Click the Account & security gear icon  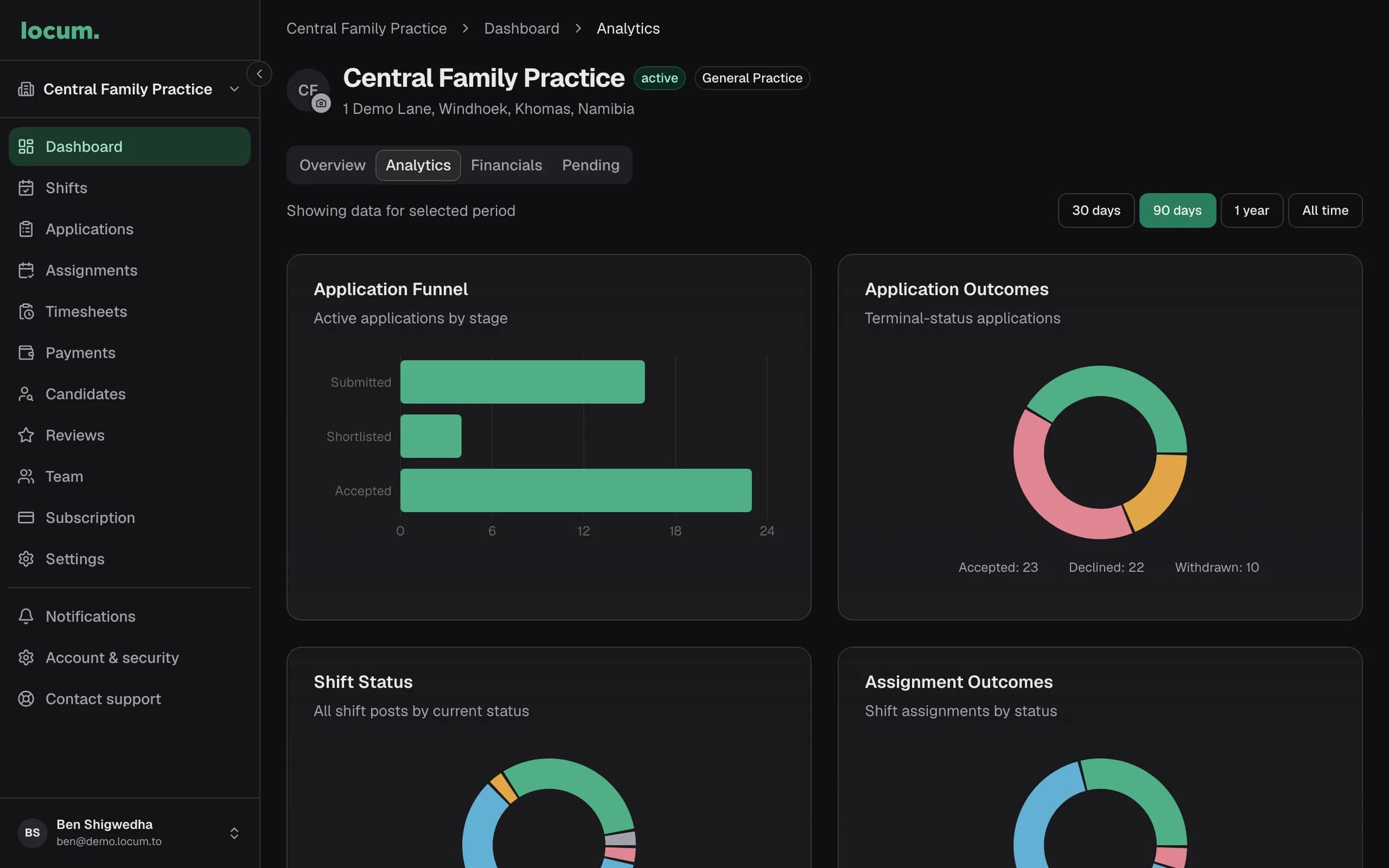coord(26,658)
